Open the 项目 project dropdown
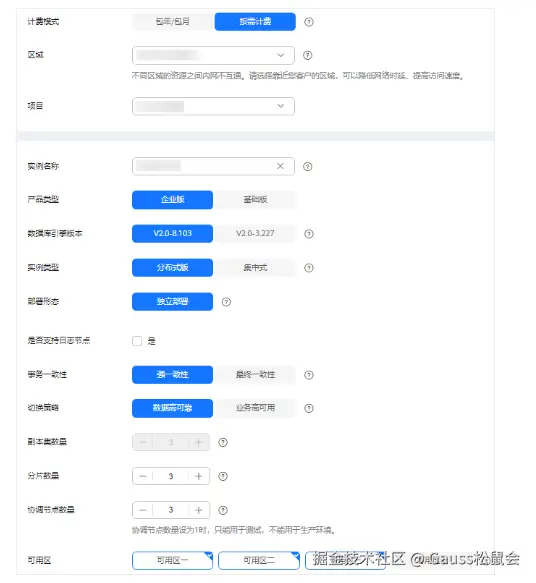This screenshot has height=583, width=536. [213, 106]
